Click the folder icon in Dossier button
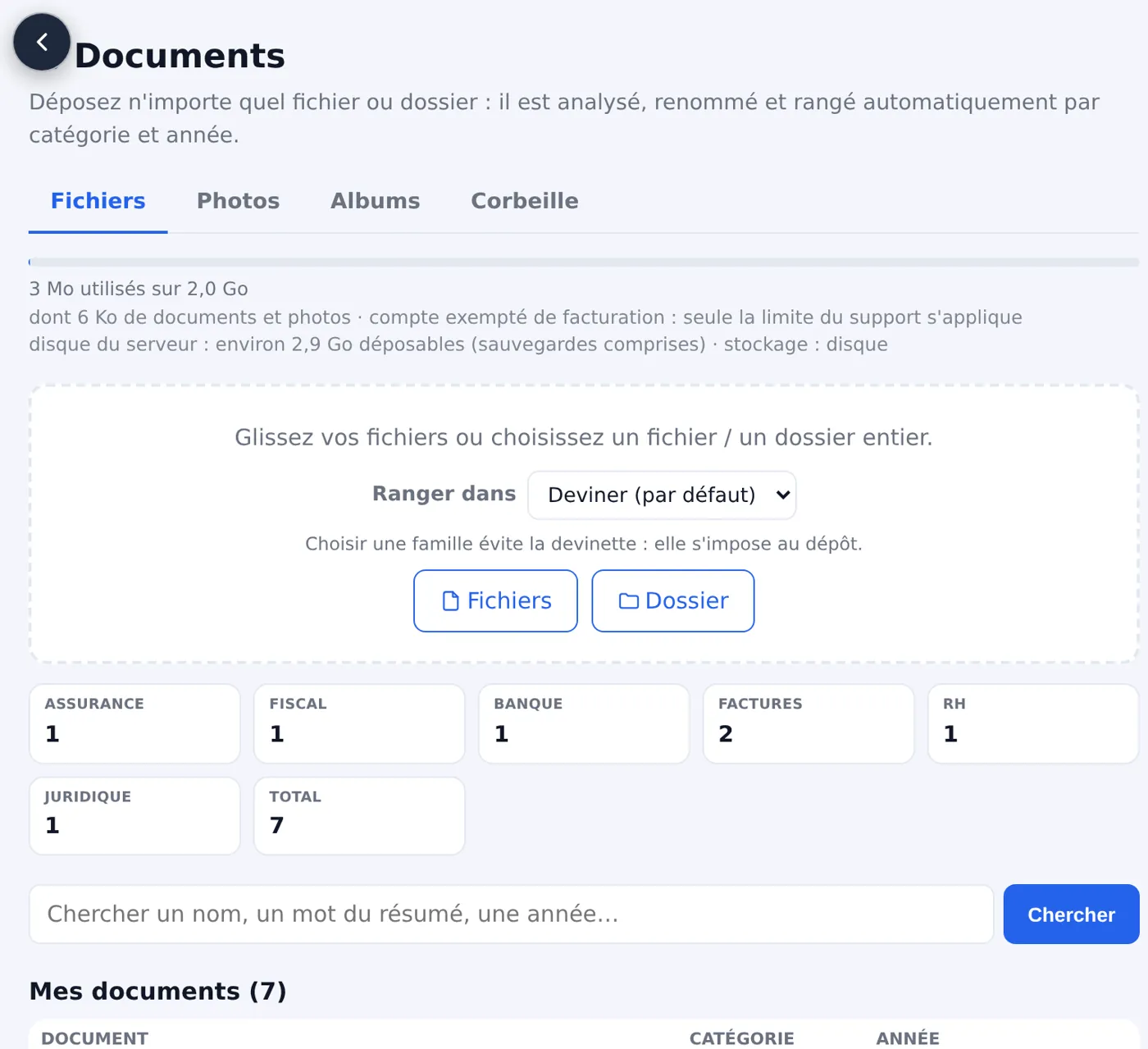 click(x=628, y=601)
